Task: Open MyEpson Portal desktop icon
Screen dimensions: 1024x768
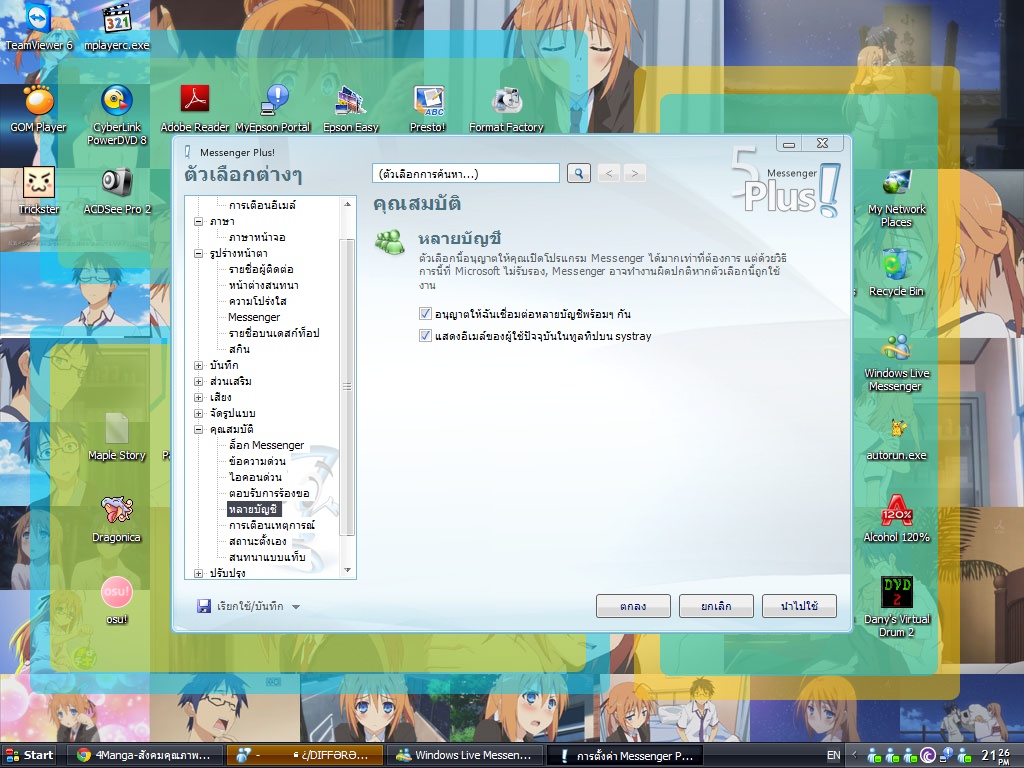Action: point(273,108)
